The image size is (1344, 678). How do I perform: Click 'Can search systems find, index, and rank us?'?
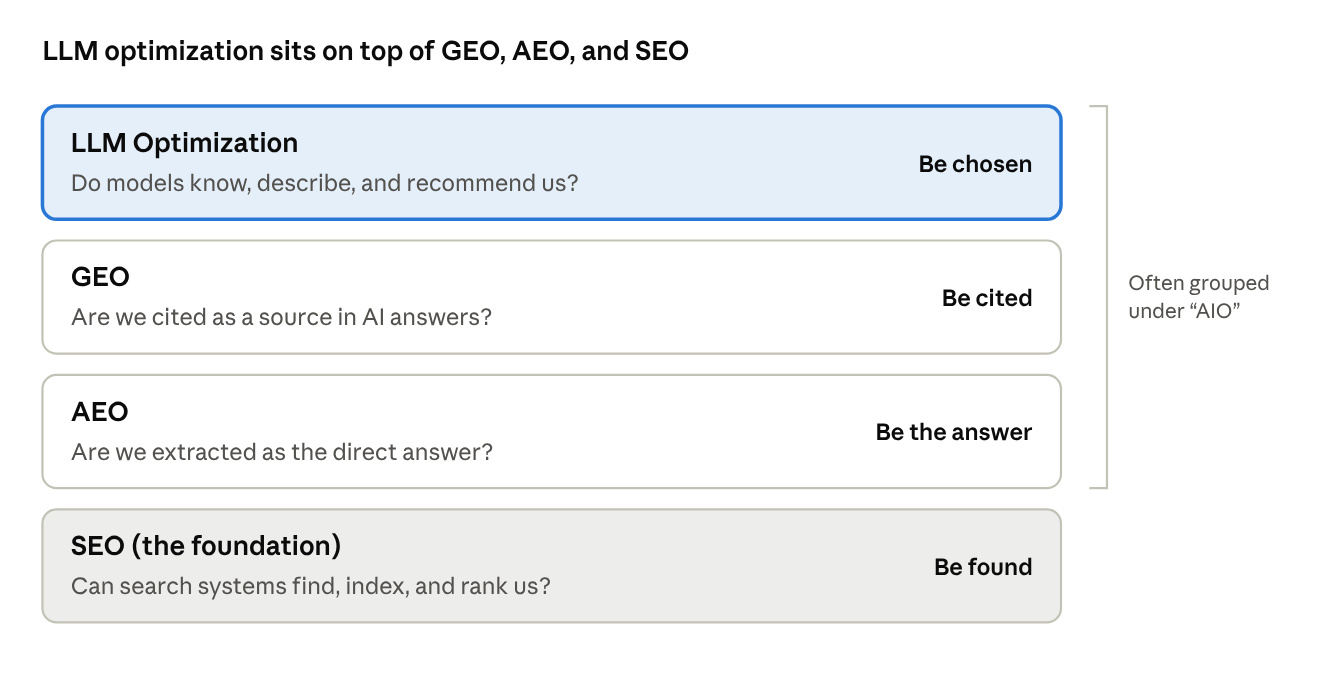click(311, 587)
